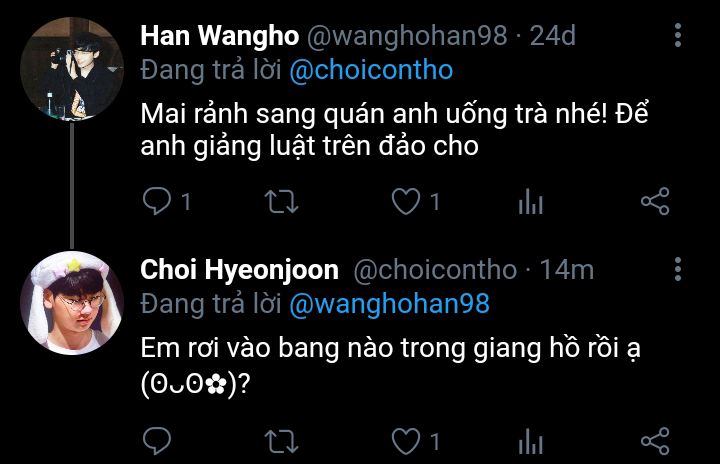The height and width of the screenshot is (464, 720).
Task: Open the @wanghohan98 mention link
Action: [x=389, y=304]
